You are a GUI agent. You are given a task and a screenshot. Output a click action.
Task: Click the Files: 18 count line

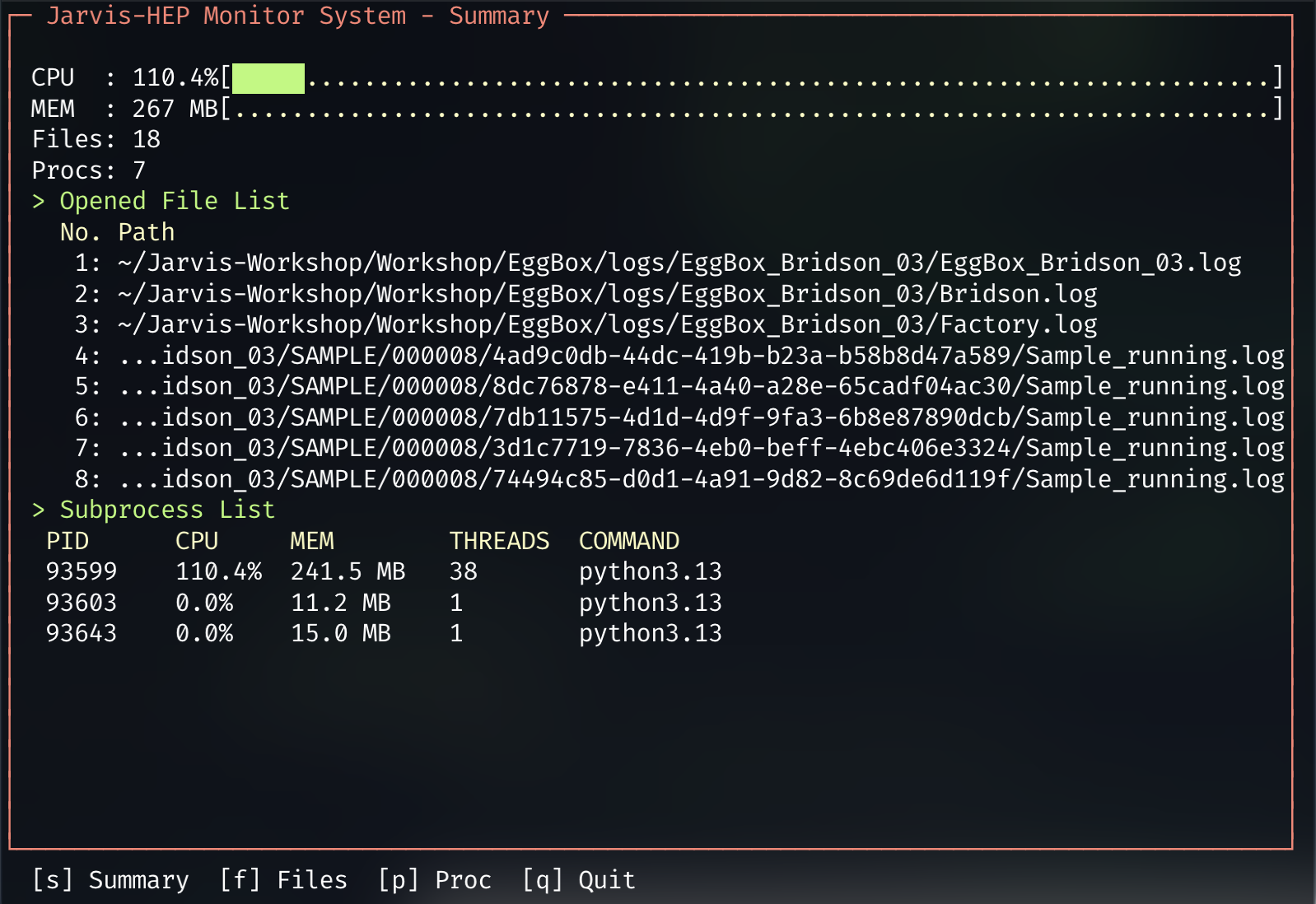[x=96, y=139]
